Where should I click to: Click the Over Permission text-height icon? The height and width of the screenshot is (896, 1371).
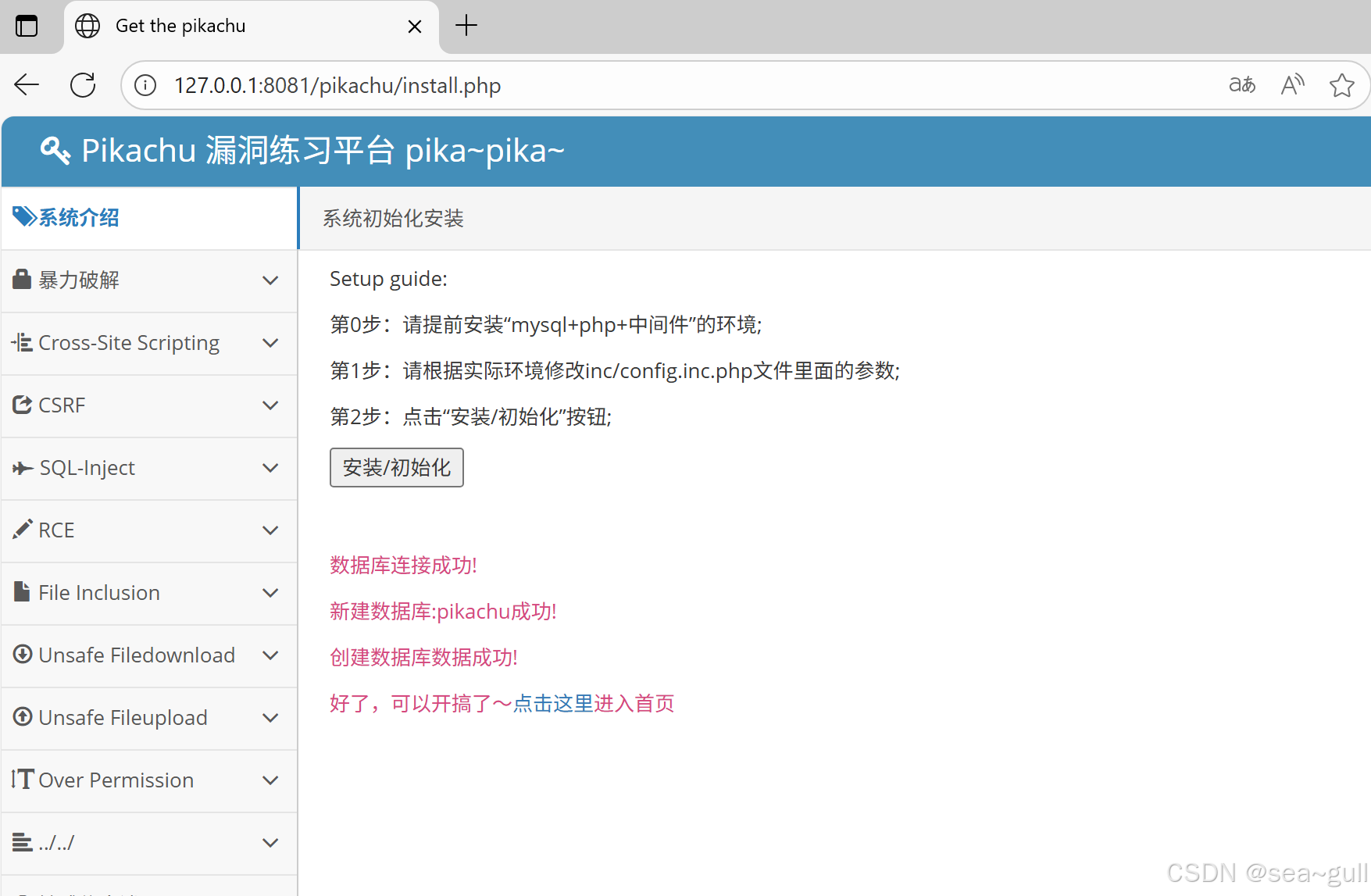23,779
